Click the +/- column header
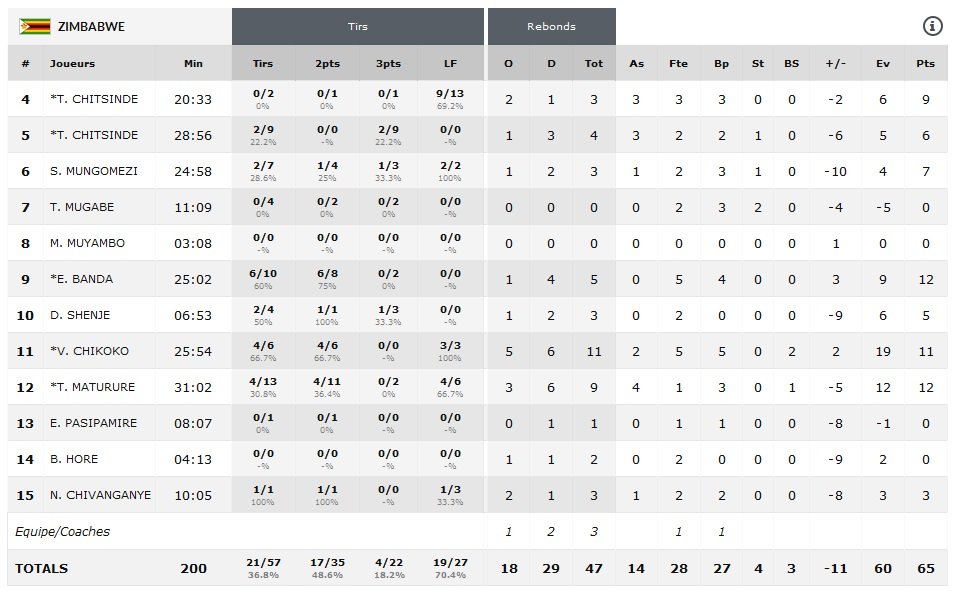 coord(835,63)
